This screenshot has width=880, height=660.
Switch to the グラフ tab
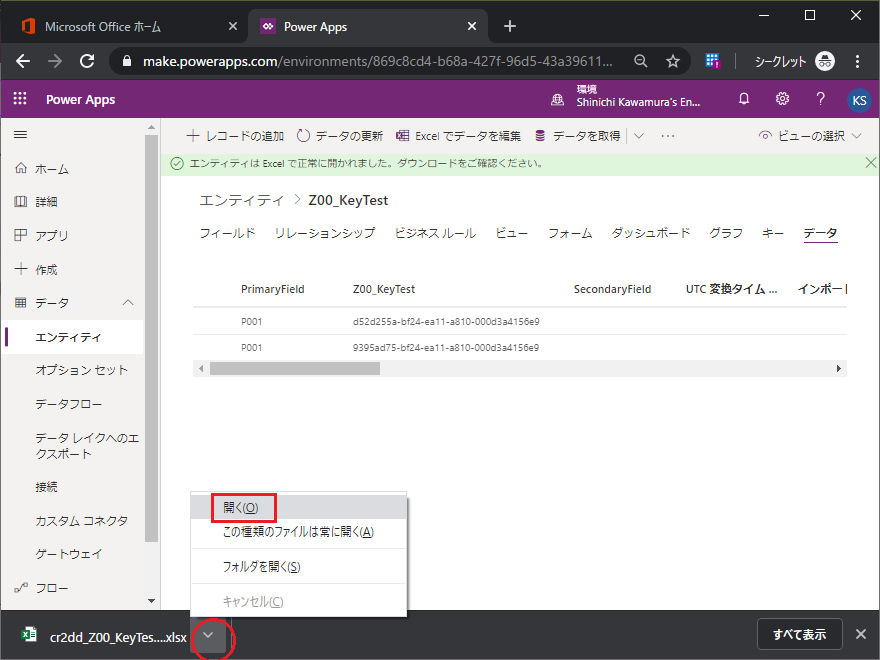(726, 233)
